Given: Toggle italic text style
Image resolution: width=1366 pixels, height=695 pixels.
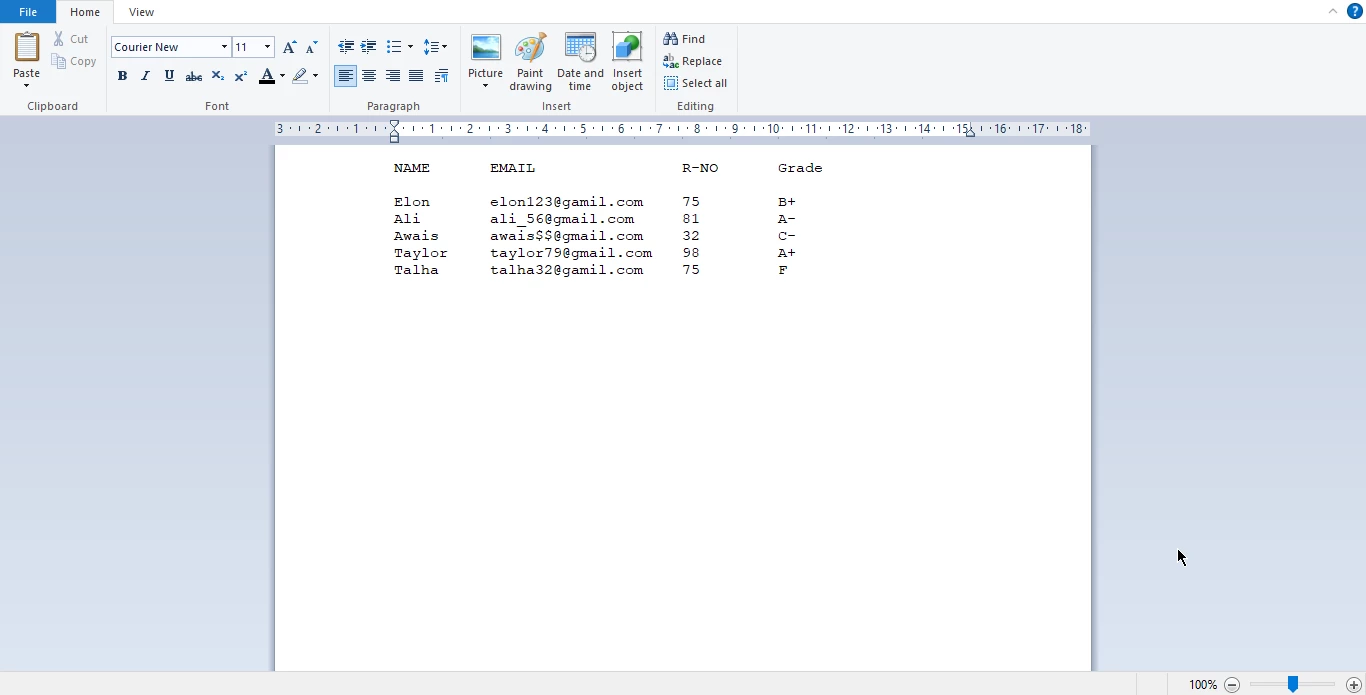Looking at the screenshot, I should click(146, 76).
